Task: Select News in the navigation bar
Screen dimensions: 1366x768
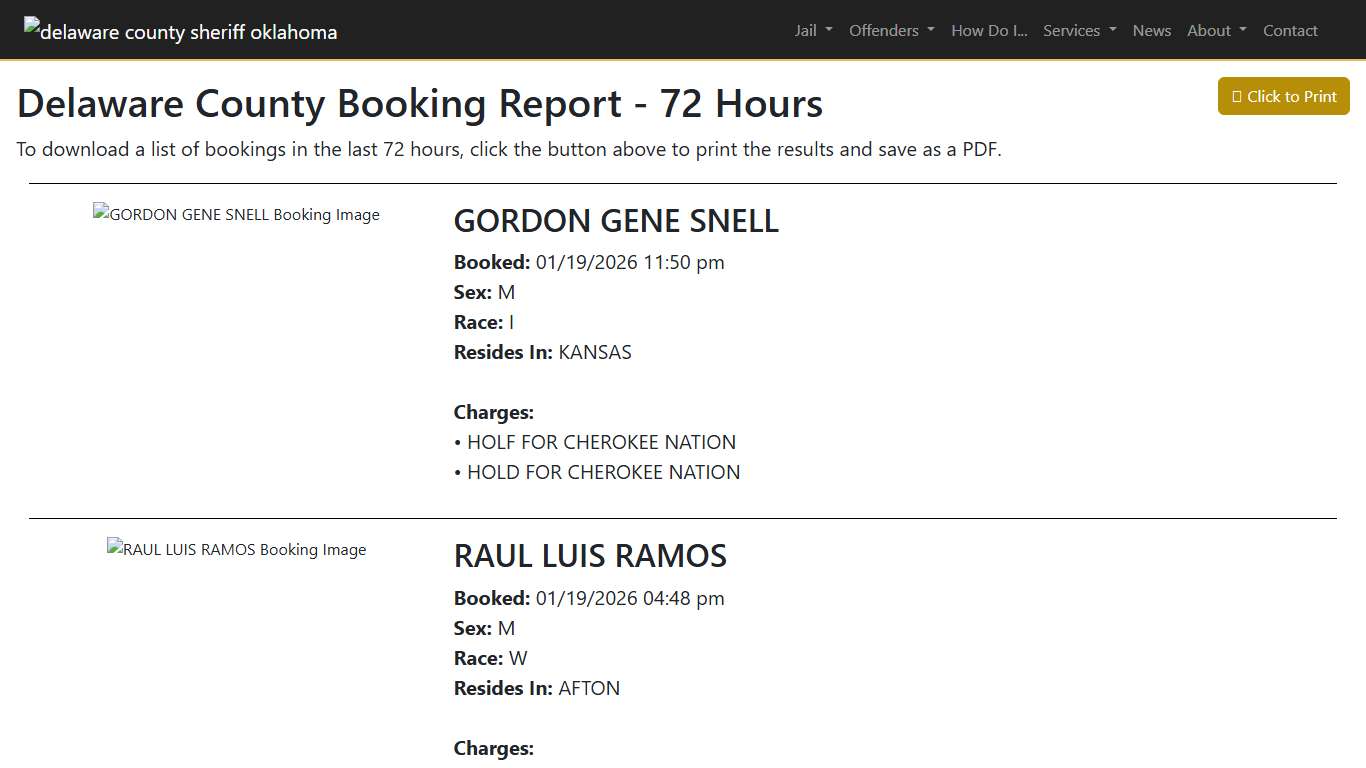Action: click(x=1151, y=30)
